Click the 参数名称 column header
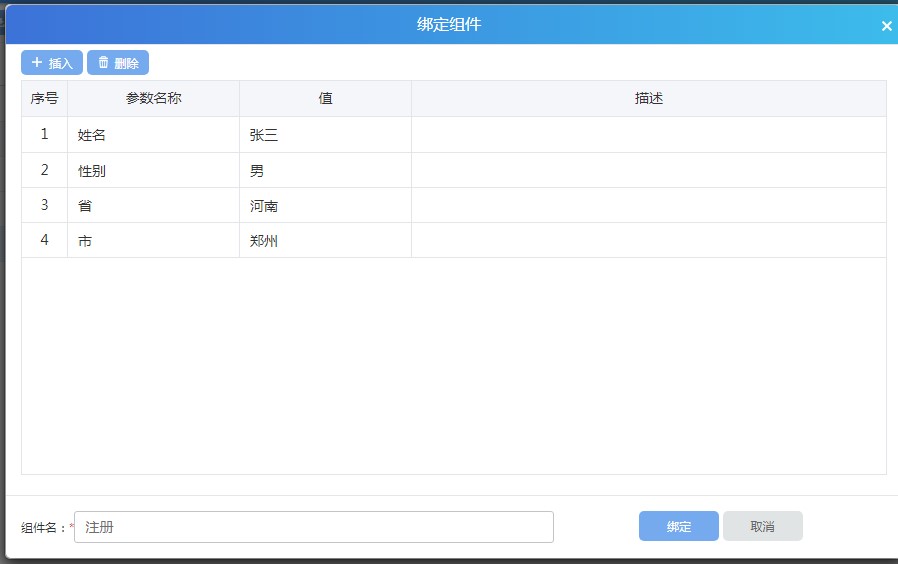The image size is (898, 564). tap(153, 99)
